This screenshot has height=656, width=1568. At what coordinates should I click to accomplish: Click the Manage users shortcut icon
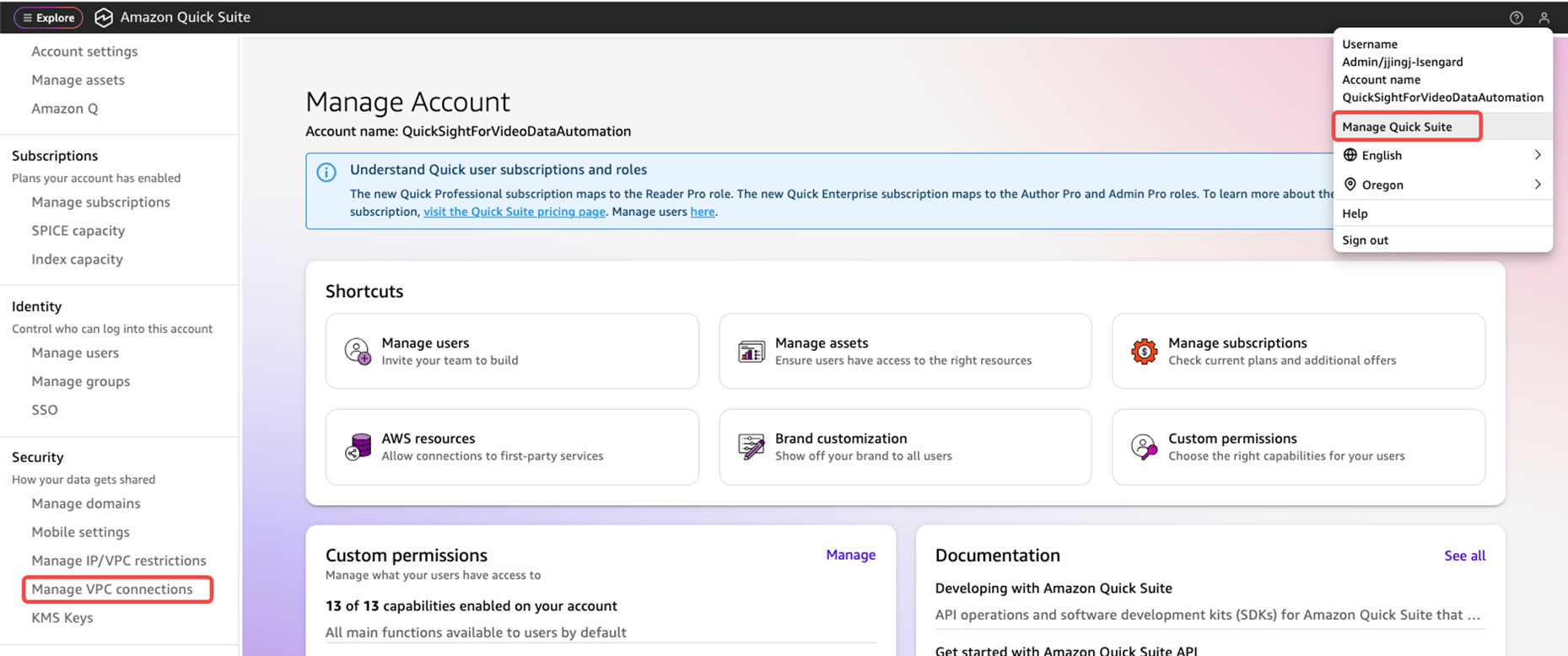358,351
